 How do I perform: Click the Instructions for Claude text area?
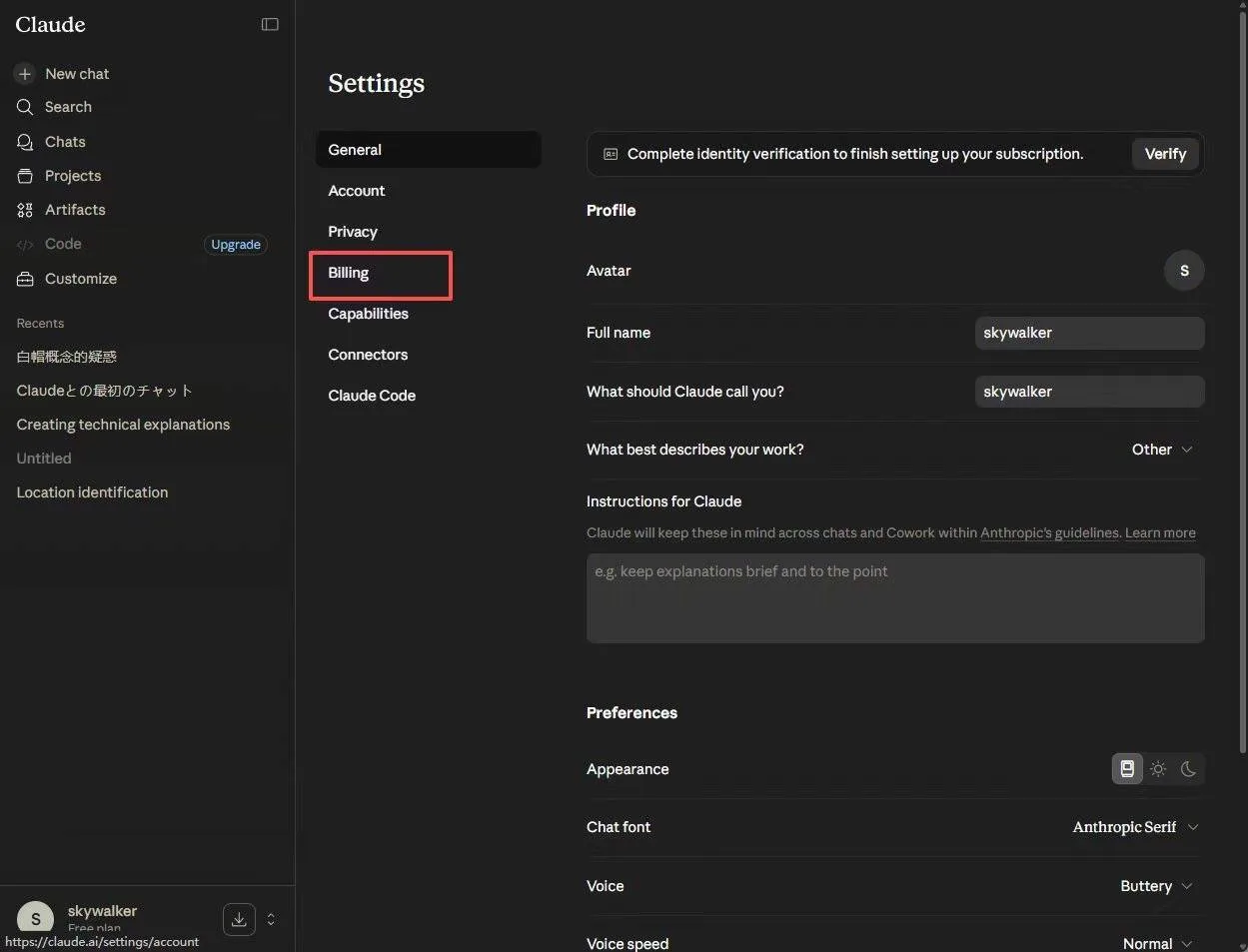click(895, 598)
